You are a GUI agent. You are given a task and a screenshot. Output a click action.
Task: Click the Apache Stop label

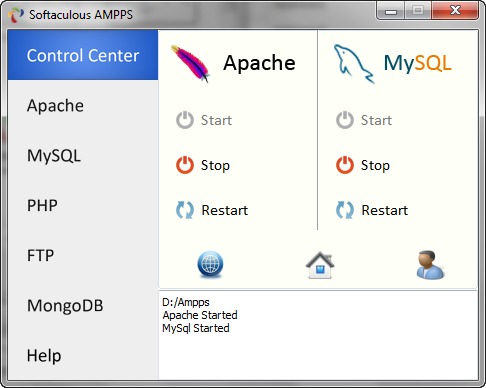215,165
